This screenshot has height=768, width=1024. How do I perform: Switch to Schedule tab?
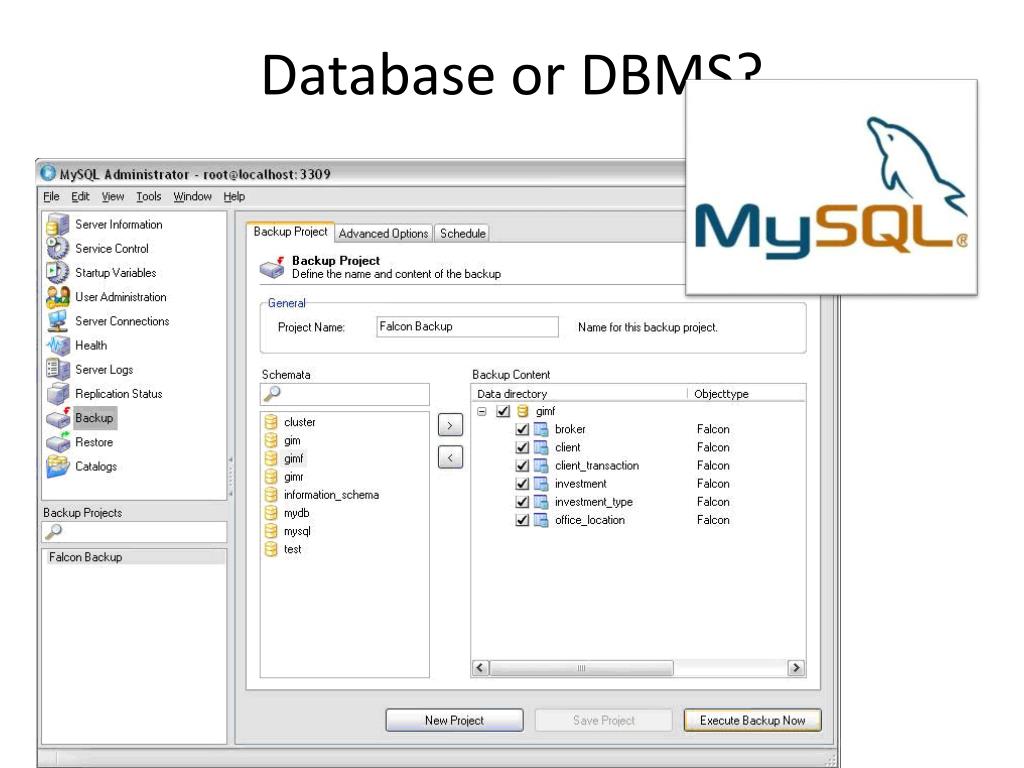click(462, 233)
